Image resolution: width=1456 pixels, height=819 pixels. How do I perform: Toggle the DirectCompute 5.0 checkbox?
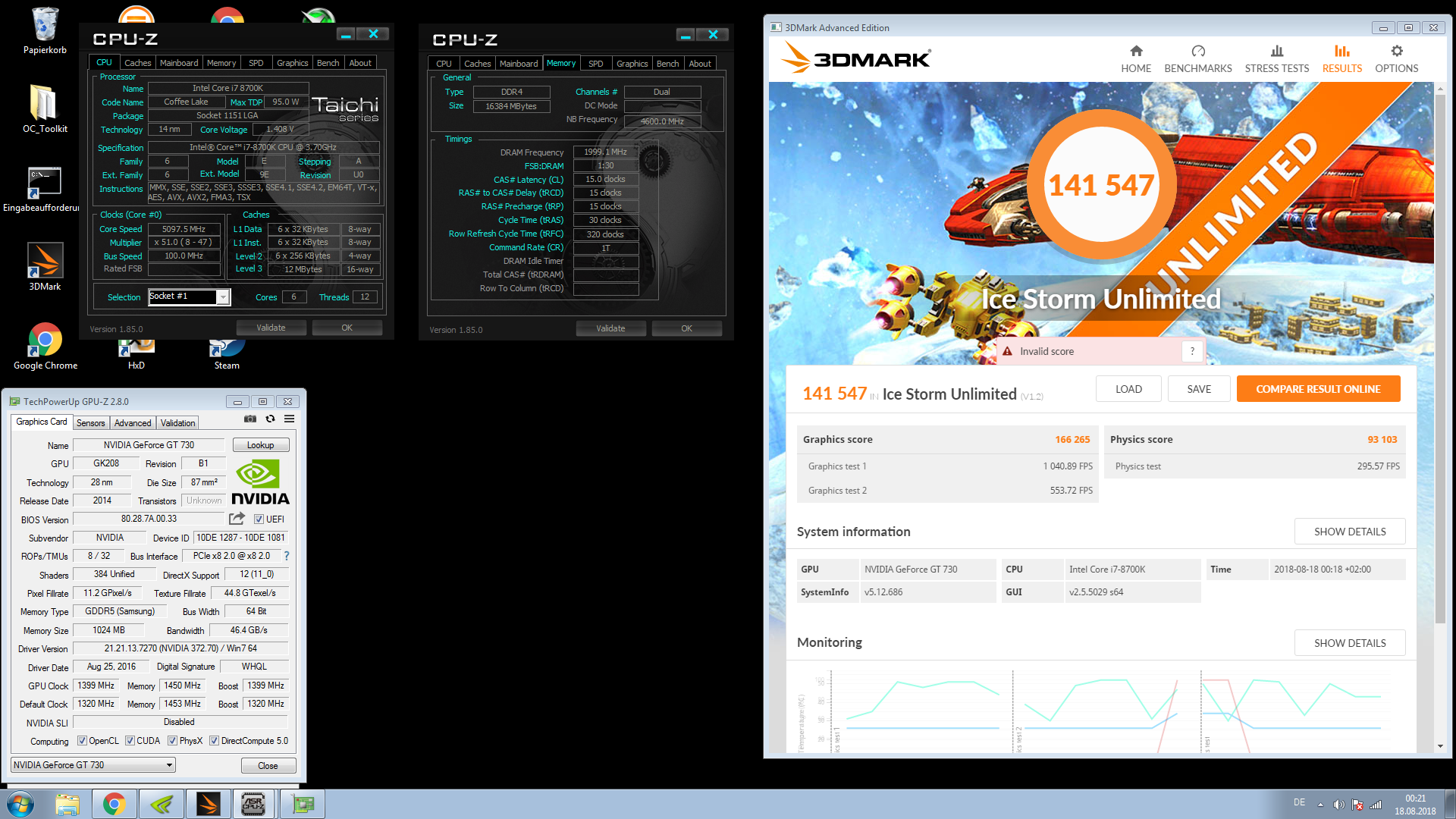coord(214,741)
